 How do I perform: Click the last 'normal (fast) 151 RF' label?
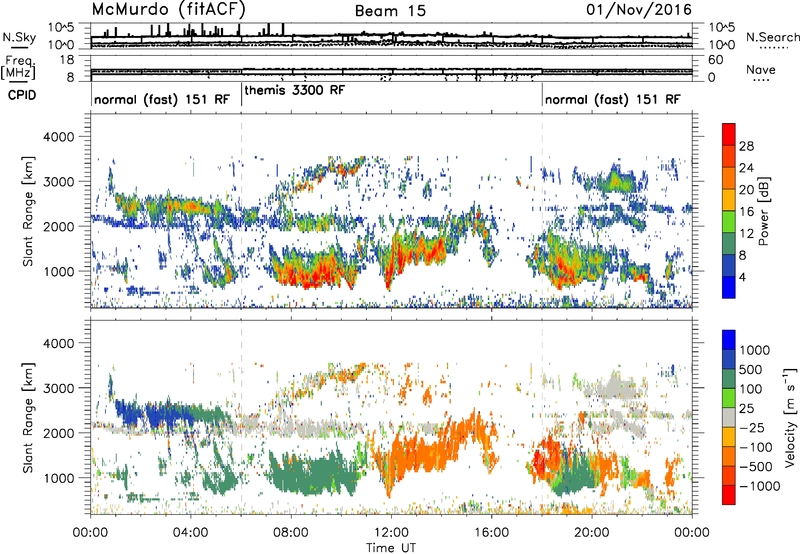click(612, 99)
